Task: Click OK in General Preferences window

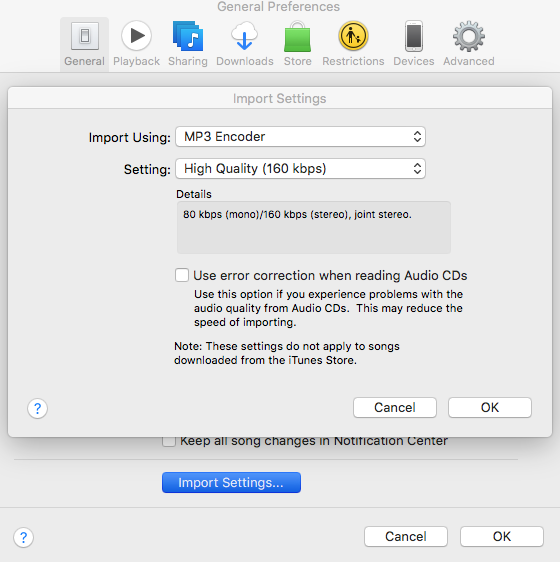Action: [x=502, y=537]
